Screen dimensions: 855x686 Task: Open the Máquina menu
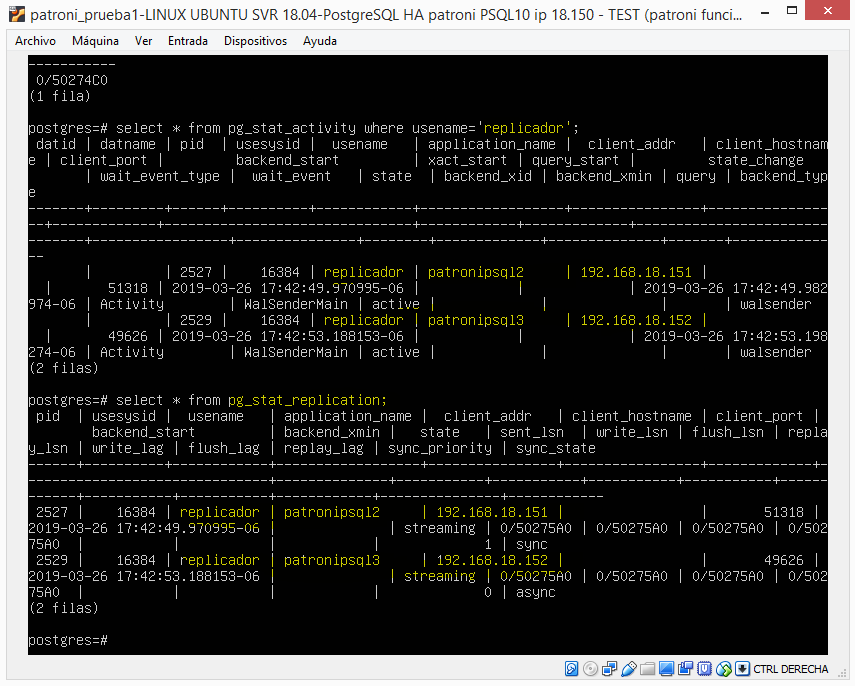(x=95, y=41)
